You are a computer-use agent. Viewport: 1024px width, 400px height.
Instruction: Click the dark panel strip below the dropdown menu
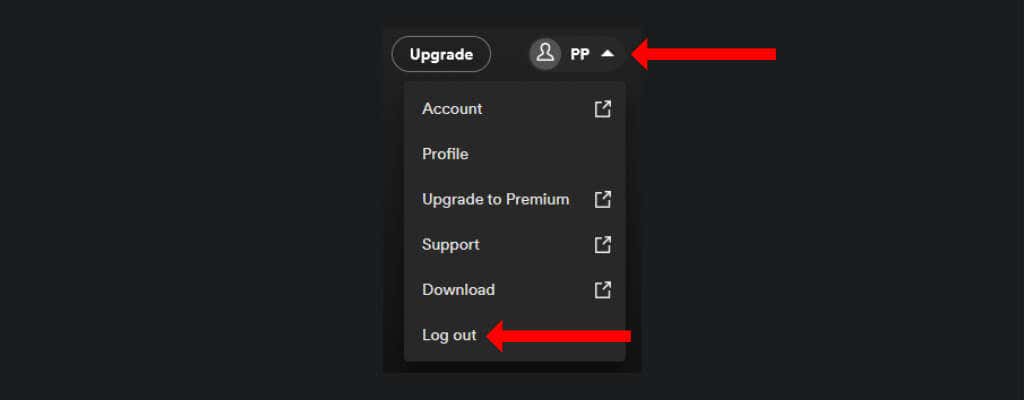[x=512, y=367]
